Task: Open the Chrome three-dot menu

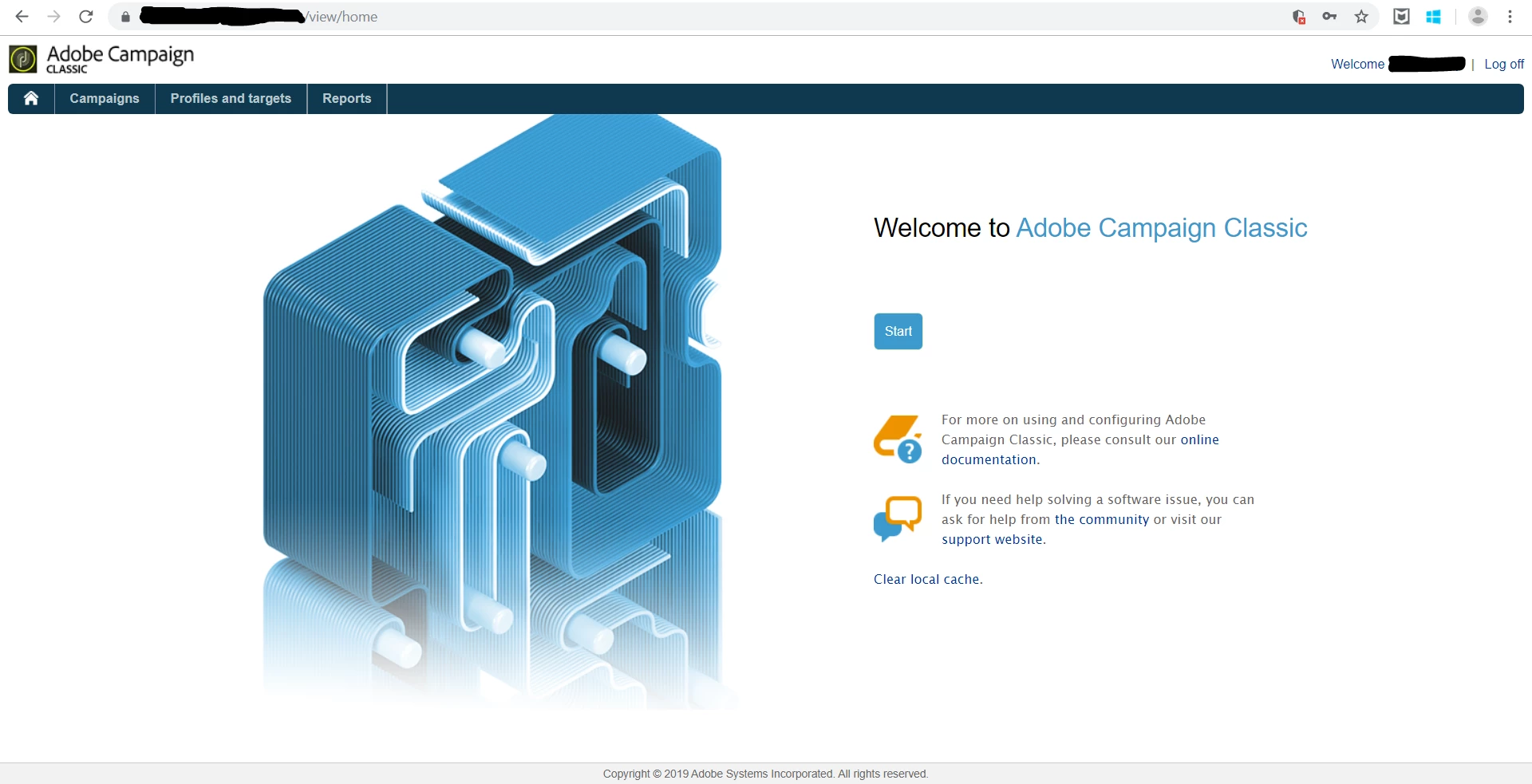Action: pyautogui.click(x=1510, y=17)
